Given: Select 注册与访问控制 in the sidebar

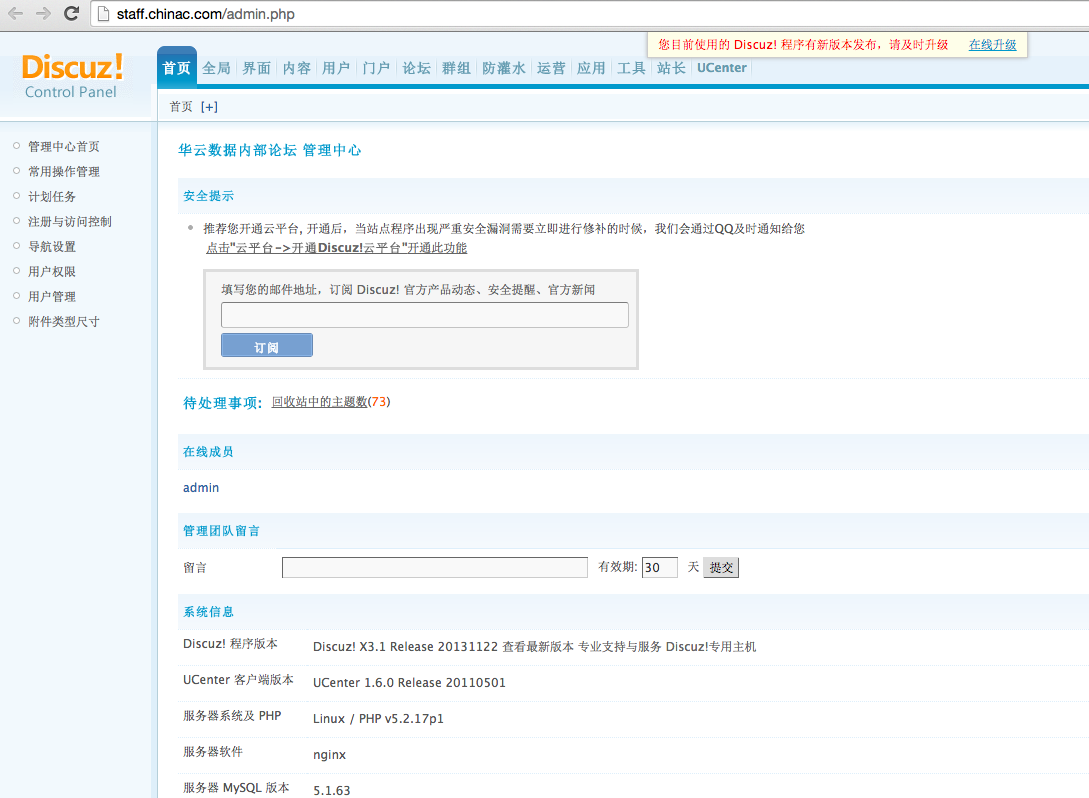Looking at the screenshot, I should (69, 222).
